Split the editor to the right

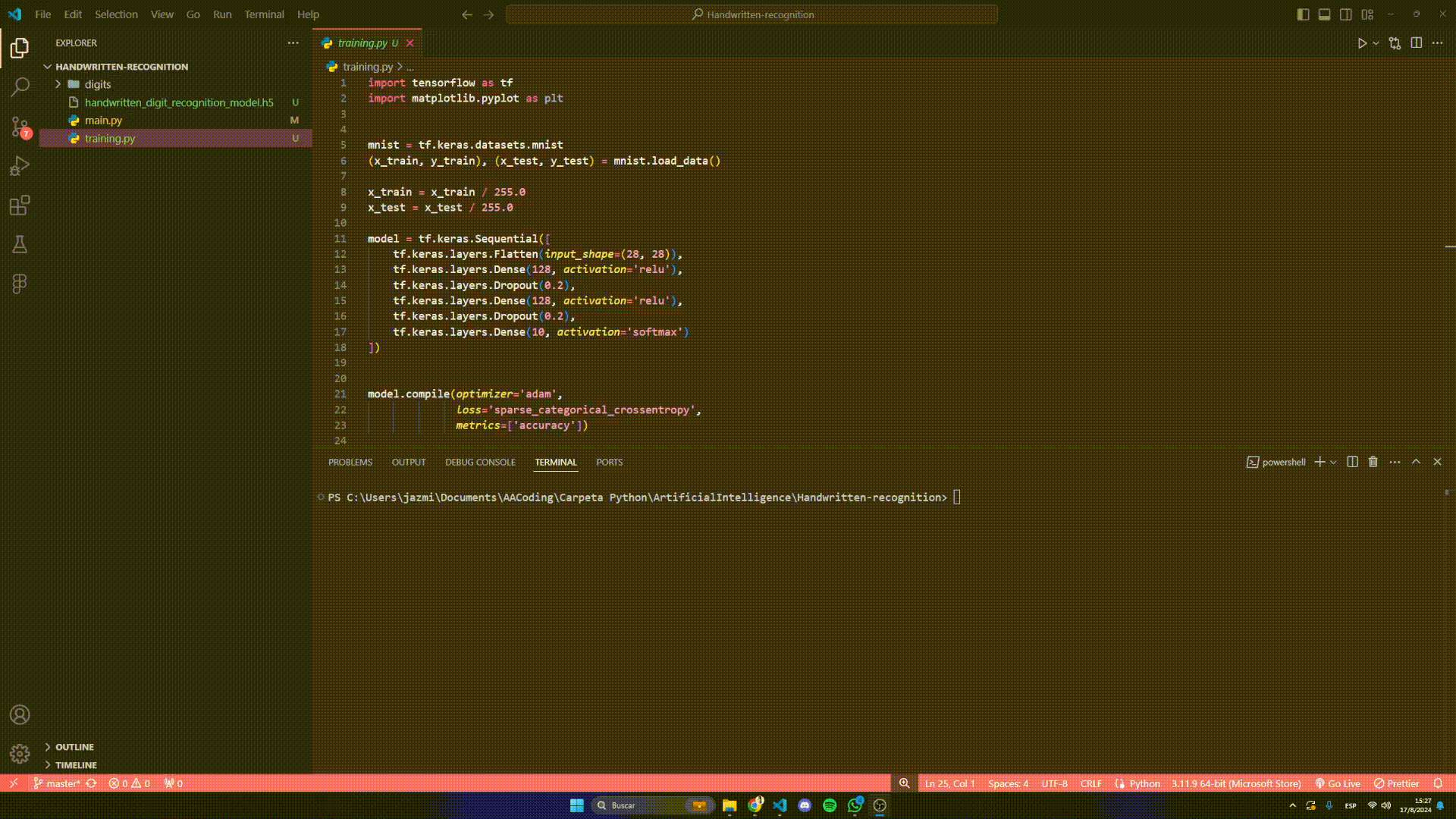(1416, 43)
